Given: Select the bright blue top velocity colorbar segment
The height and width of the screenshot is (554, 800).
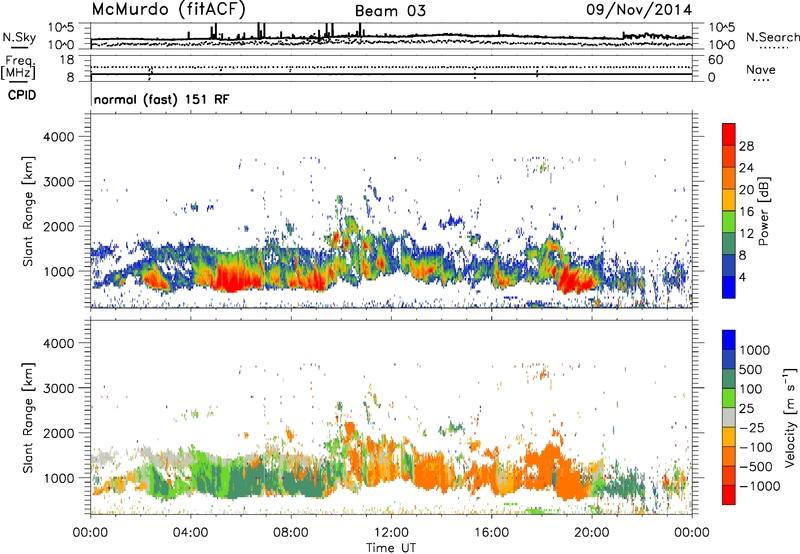Looking at the screenshot, I should point(729,339).
